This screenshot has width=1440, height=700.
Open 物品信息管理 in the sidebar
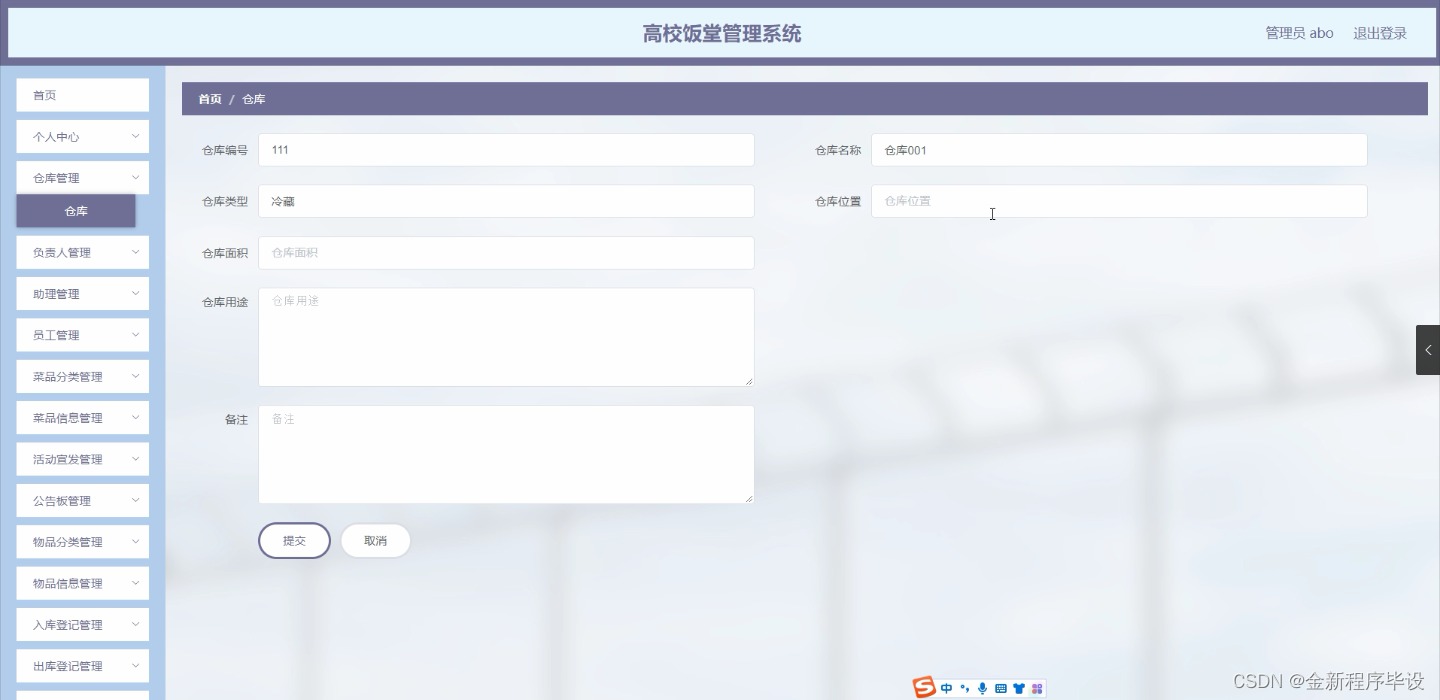(83, 583)
